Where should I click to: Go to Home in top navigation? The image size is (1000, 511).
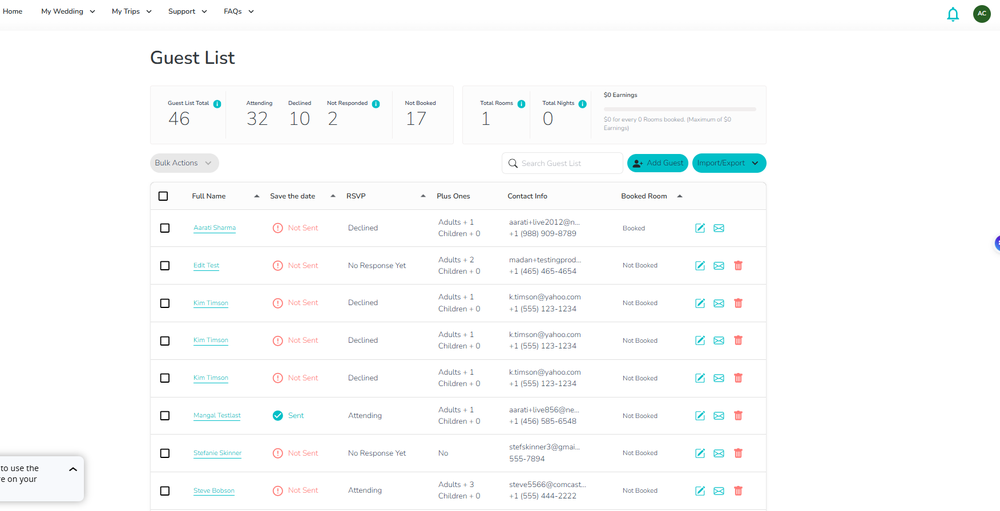[x=13, y=11]
